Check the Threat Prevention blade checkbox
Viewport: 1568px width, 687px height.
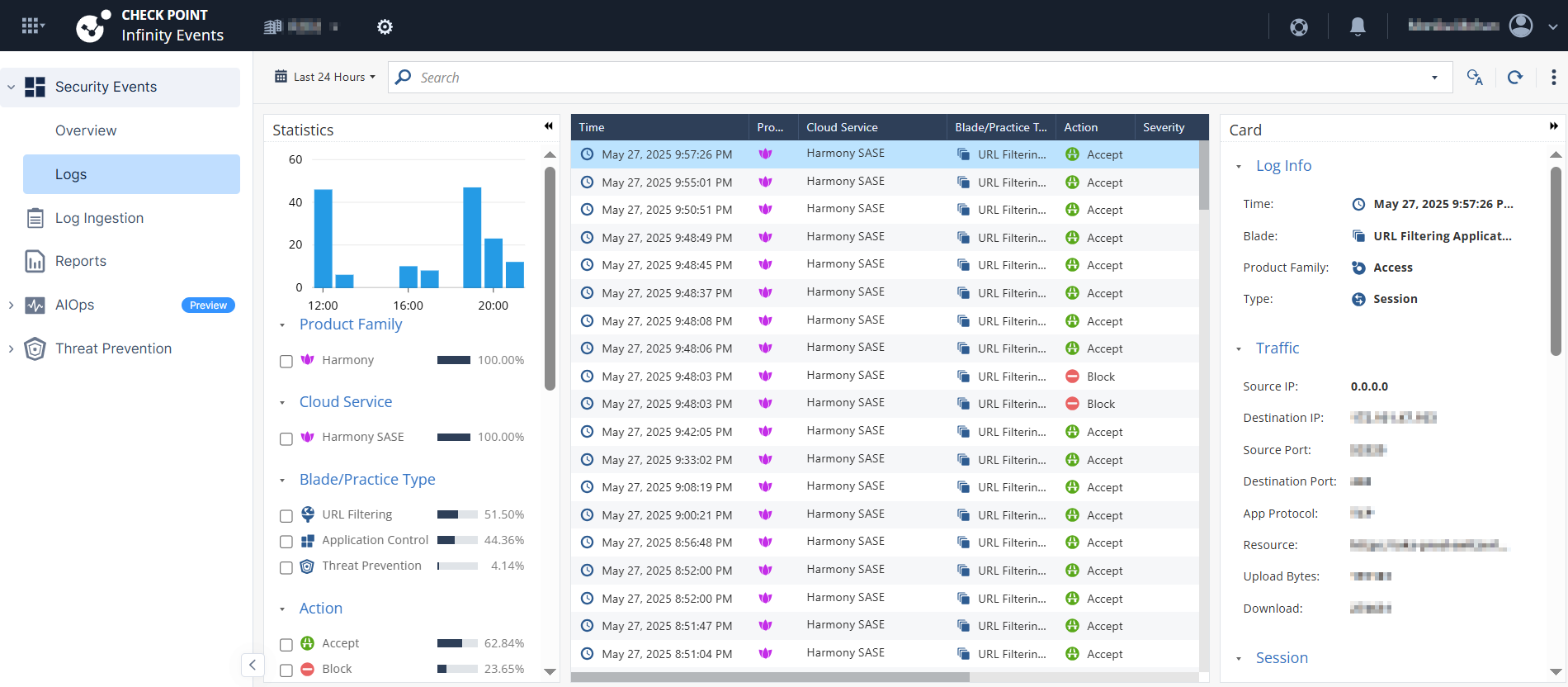point(286,567)
